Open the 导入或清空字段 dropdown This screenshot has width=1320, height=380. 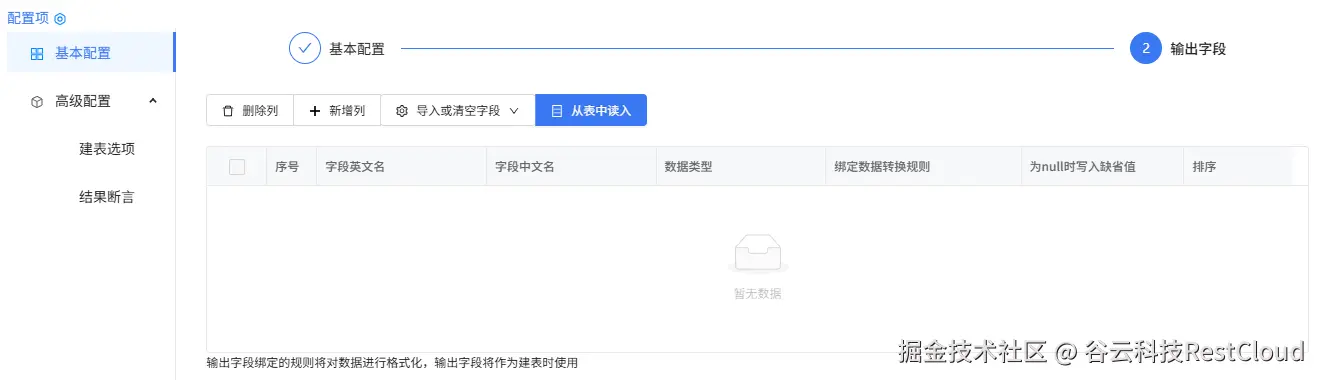458,110
